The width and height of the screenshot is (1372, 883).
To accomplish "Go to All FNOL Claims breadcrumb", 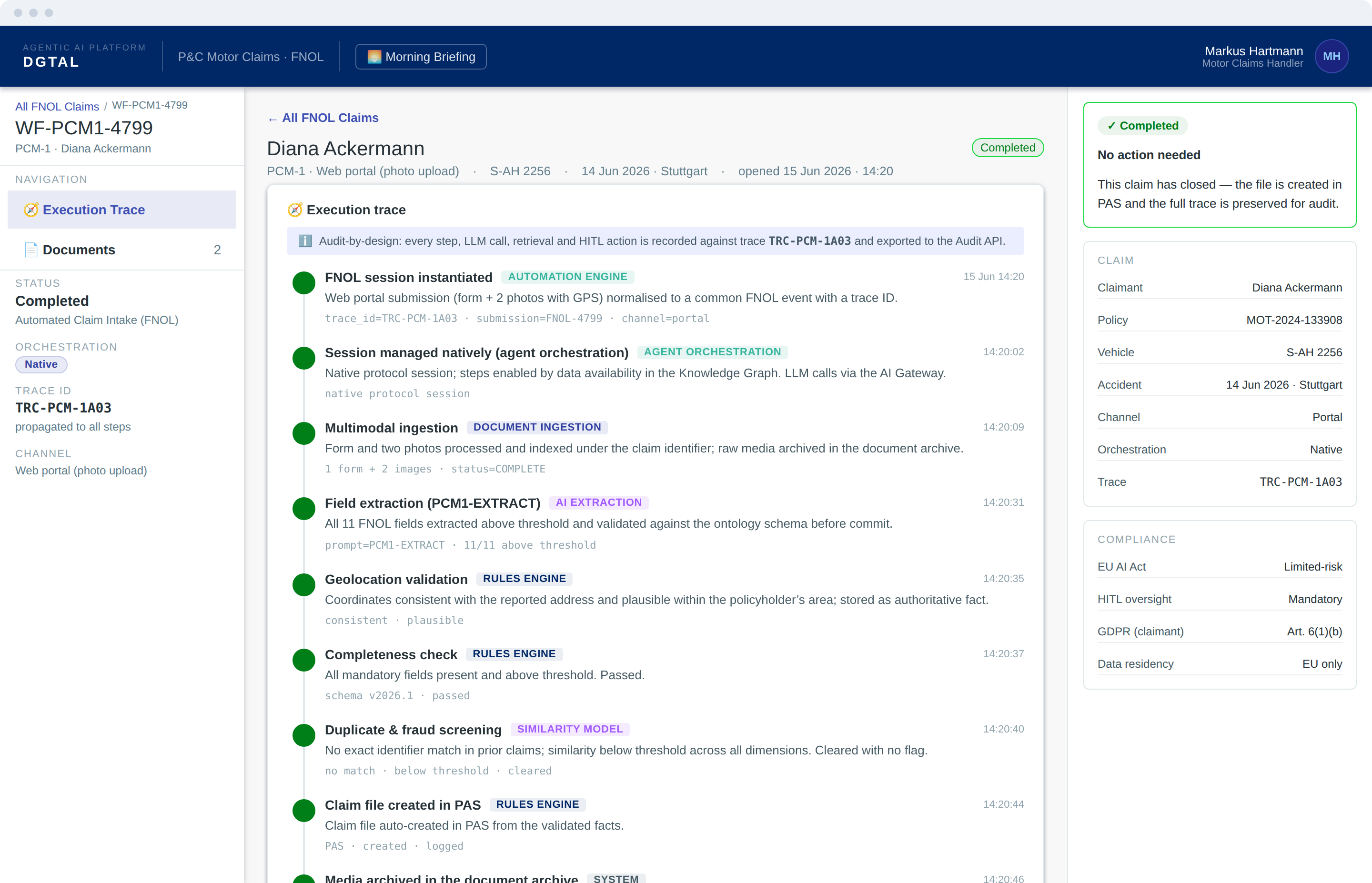I will pos(57,106).
